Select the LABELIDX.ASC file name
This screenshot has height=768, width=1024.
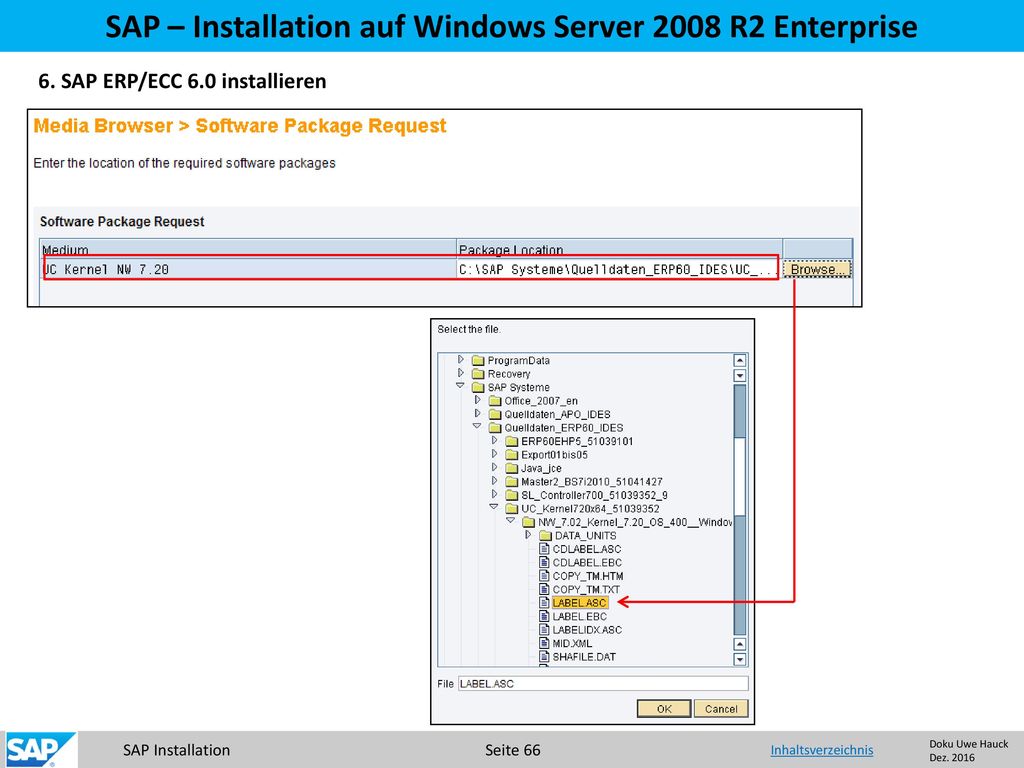click(x=587, y=630)
